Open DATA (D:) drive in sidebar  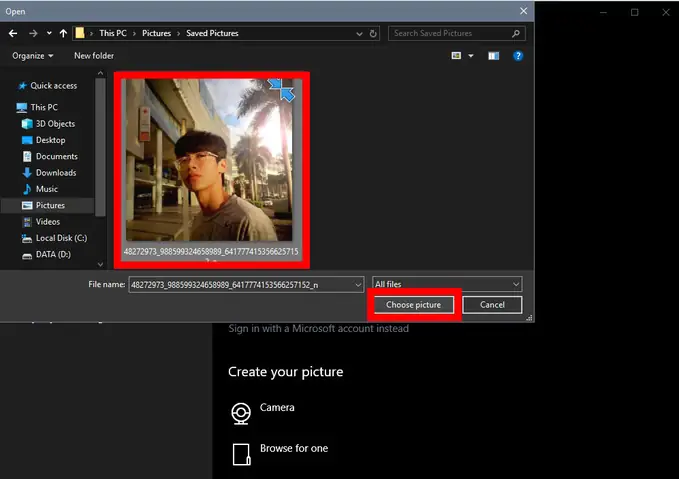click(53, 255)
